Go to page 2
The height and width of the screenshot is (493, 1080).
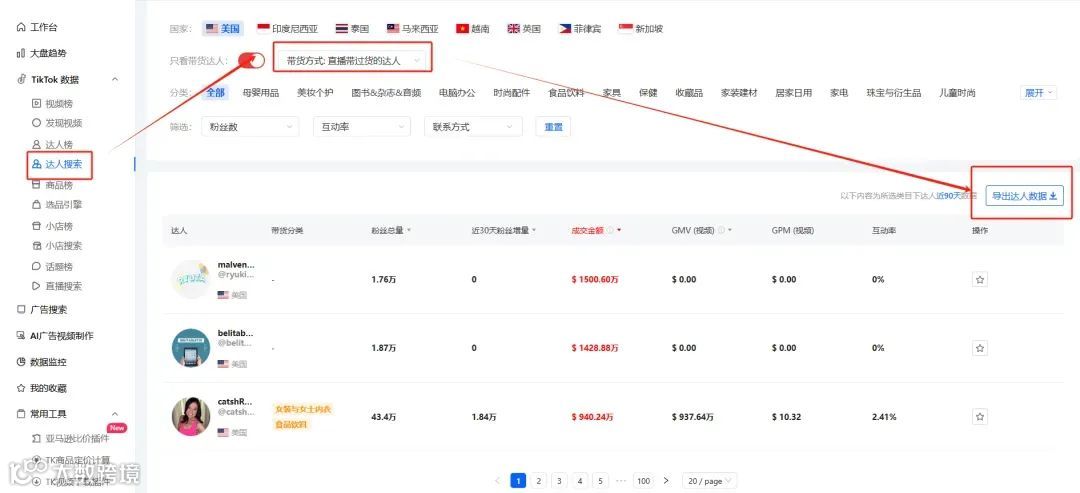point(539,481)
